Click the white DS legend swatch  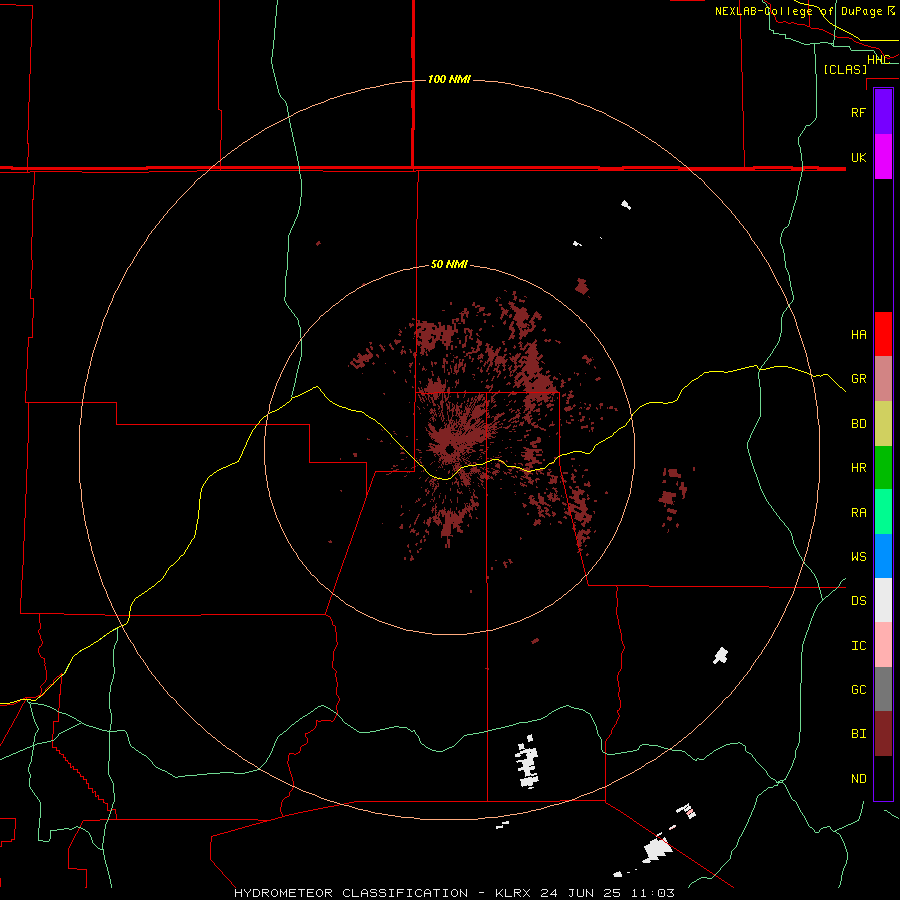click(883, 600)
